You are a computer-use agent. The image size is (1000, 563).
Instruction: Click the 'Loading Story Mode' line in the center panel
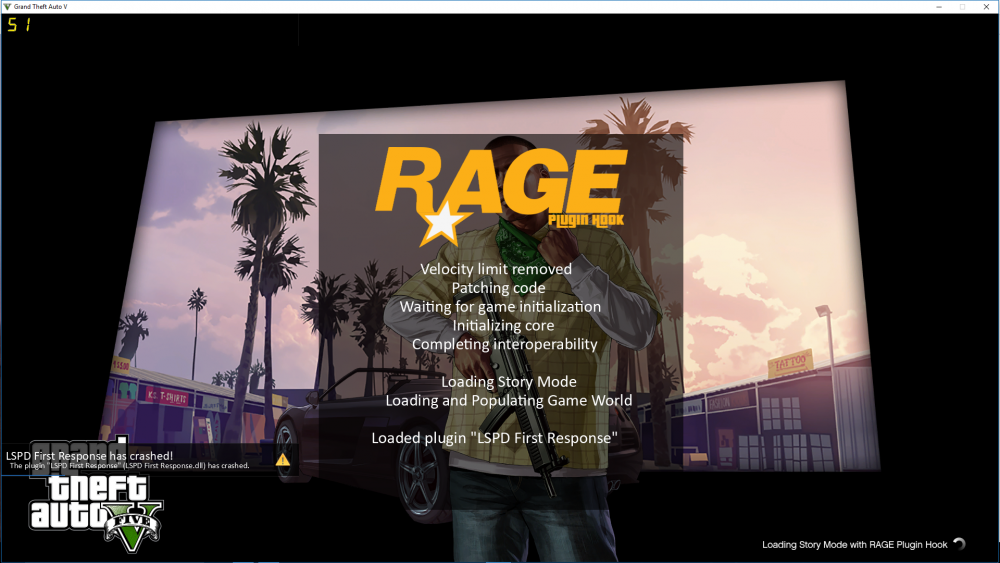tap(509, 381)
